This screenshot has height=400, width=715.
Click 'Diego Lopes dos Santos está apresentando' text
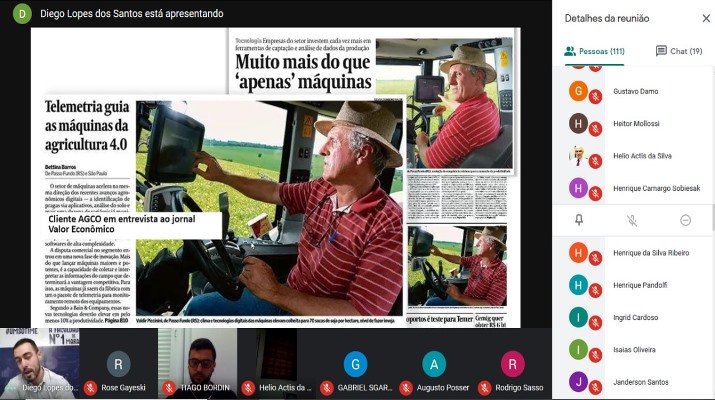(132, 14)
